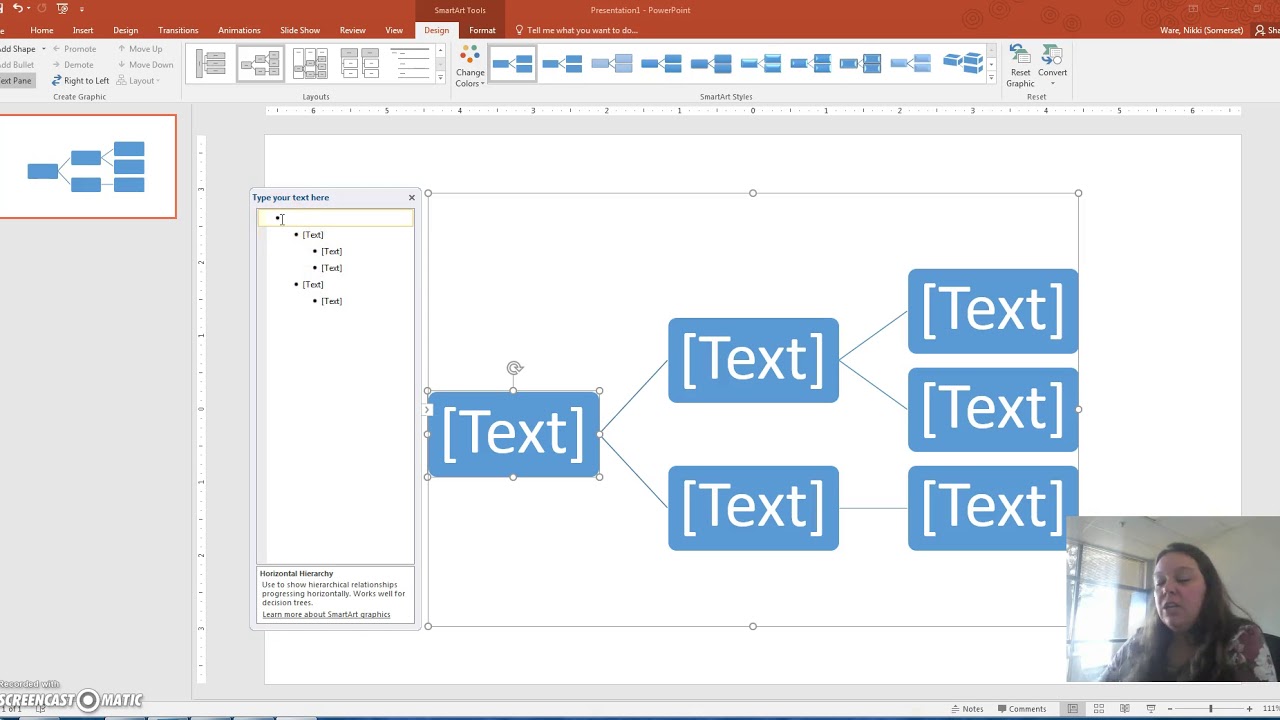Click the Learn more about SmartArt graphics link
This screenshot has height=720, width=1280.
[x=326, y=614]
